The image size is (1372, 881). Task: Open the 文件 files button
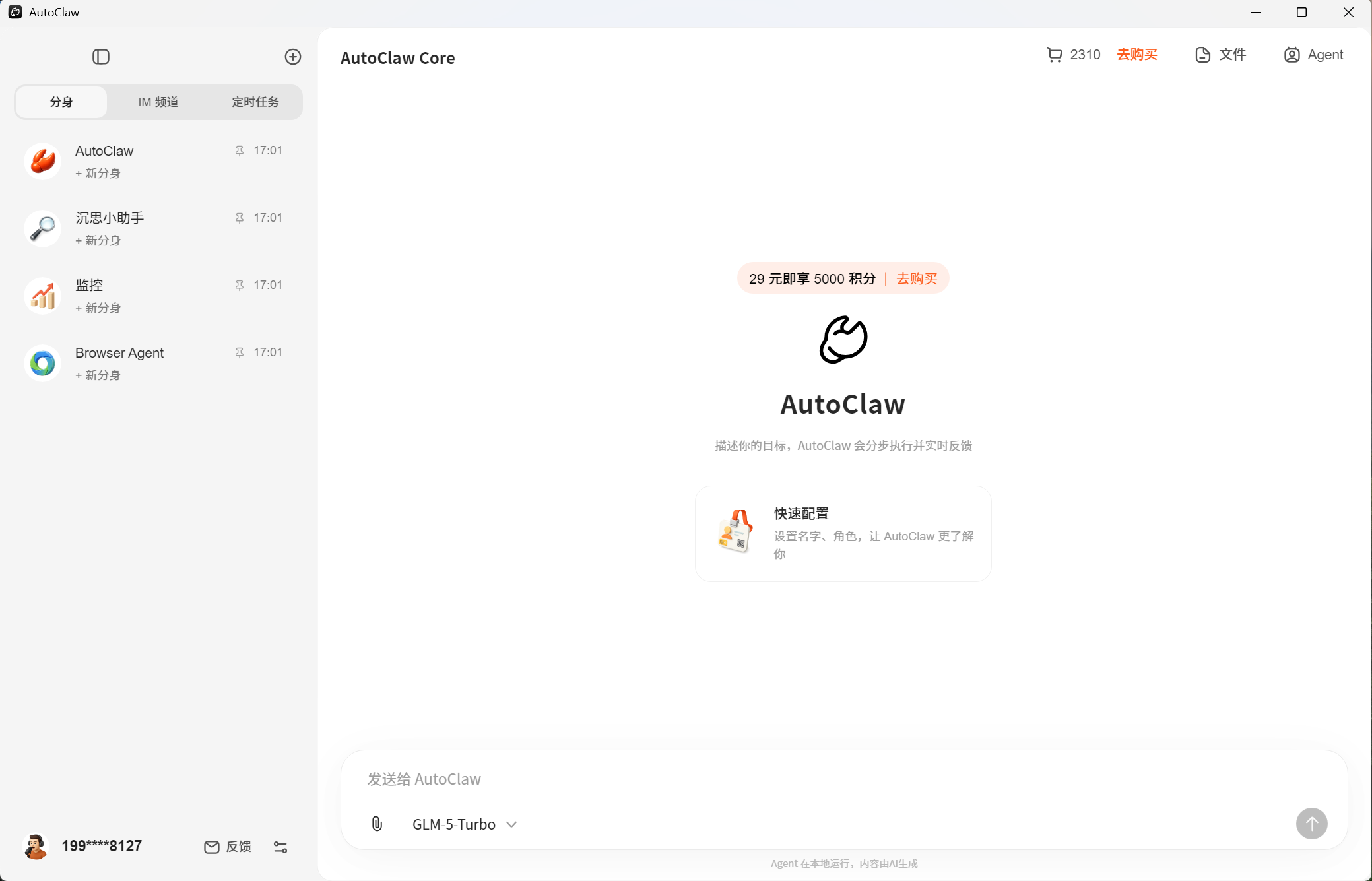(x=1221, y=55)
